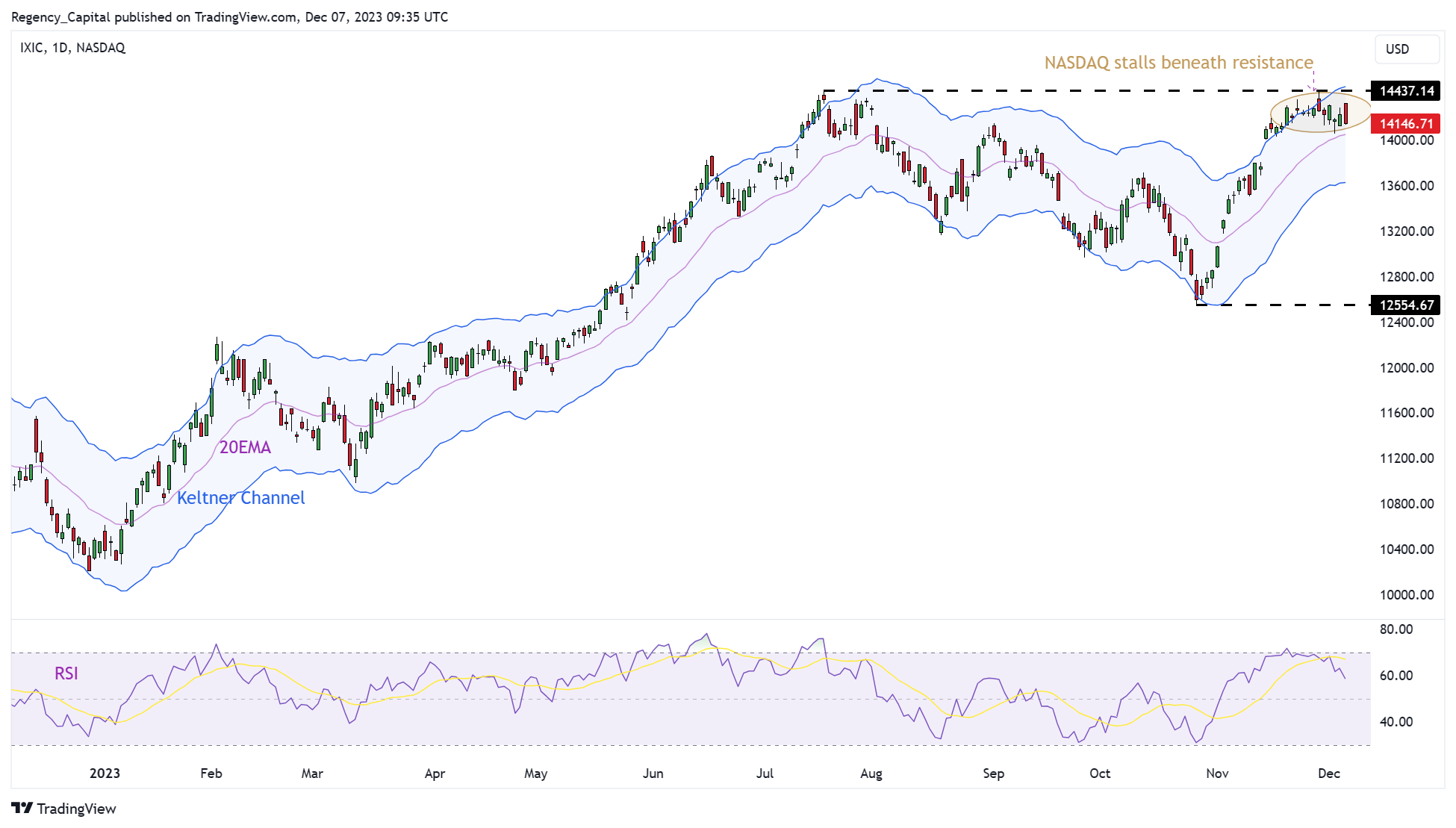Click the 10800.00 price axis value
Screen dimensions: 1456x828
tap(1407, 504)
